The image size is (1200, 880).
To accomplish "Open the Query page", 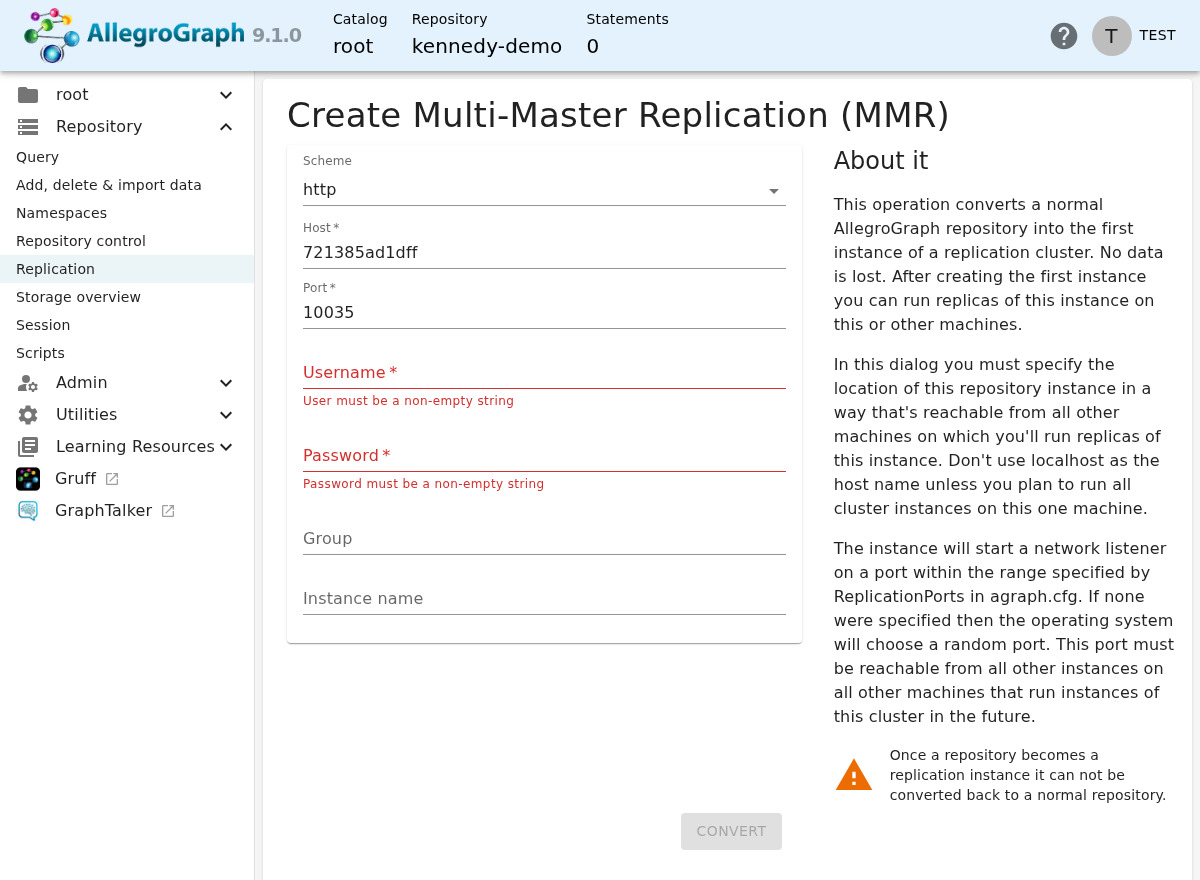I will click(127, 157).
